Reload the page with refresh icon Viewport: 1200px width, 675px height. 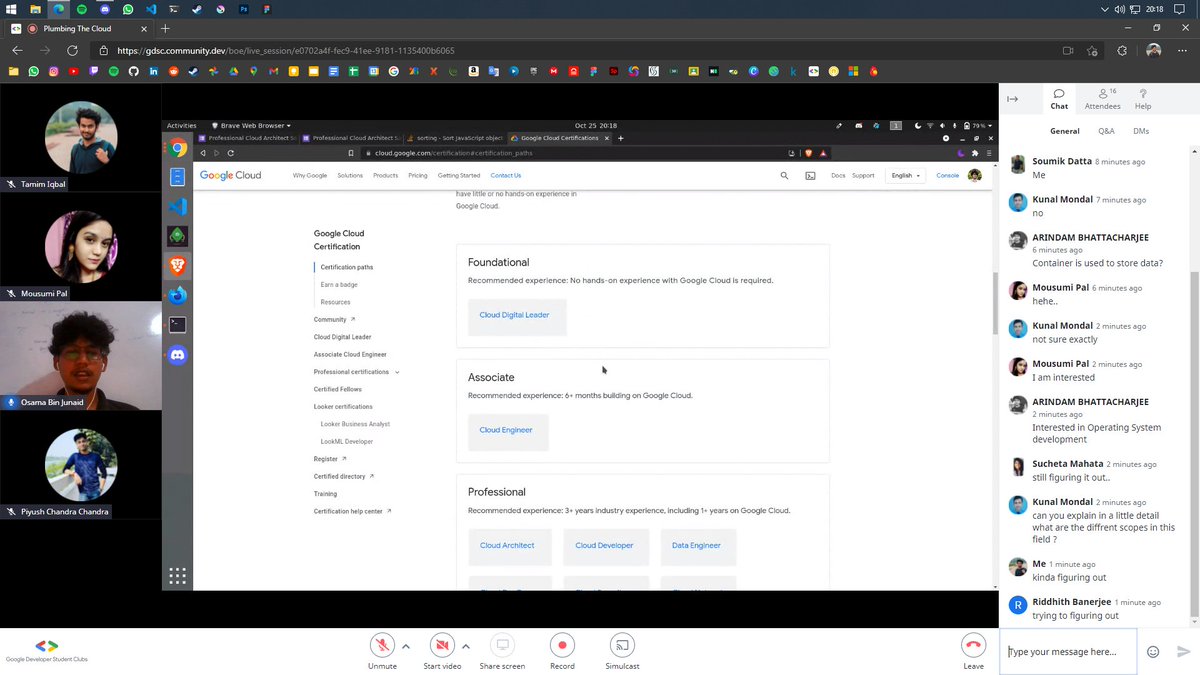pos(72,50)
